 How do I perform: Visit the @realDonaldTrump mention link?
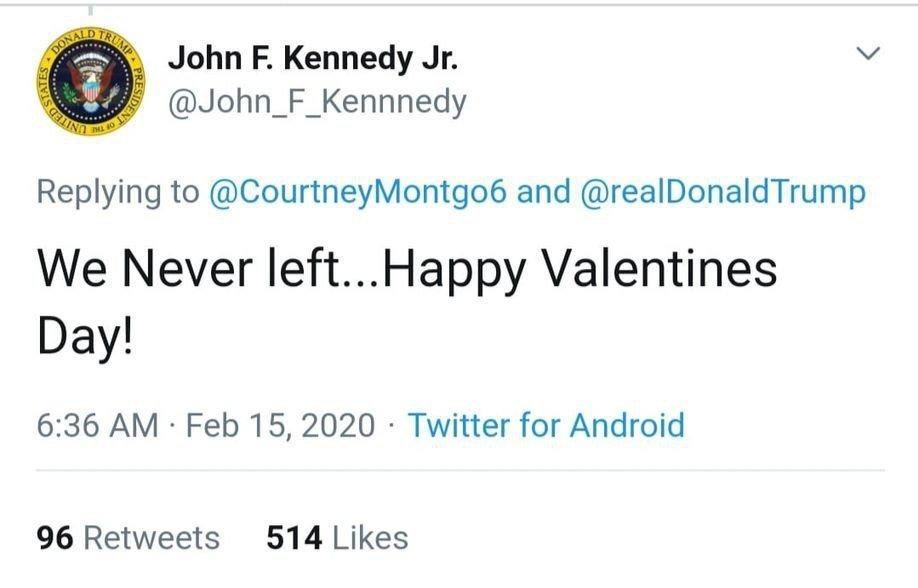(722, 191)
